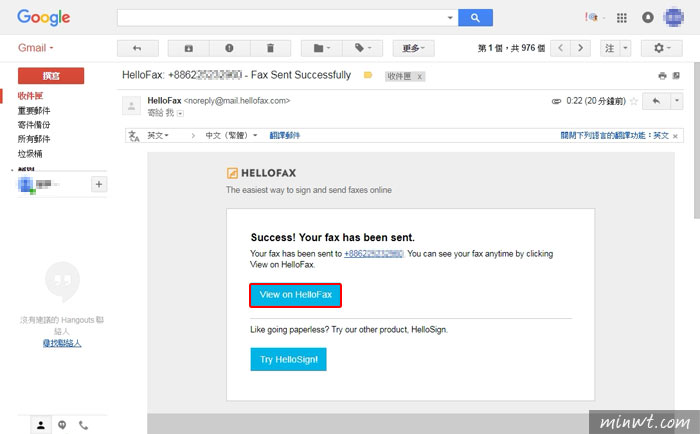This screenshot has height=434, width=700.
Task: Open the account profile avatar
Action: tap(674, 18)
